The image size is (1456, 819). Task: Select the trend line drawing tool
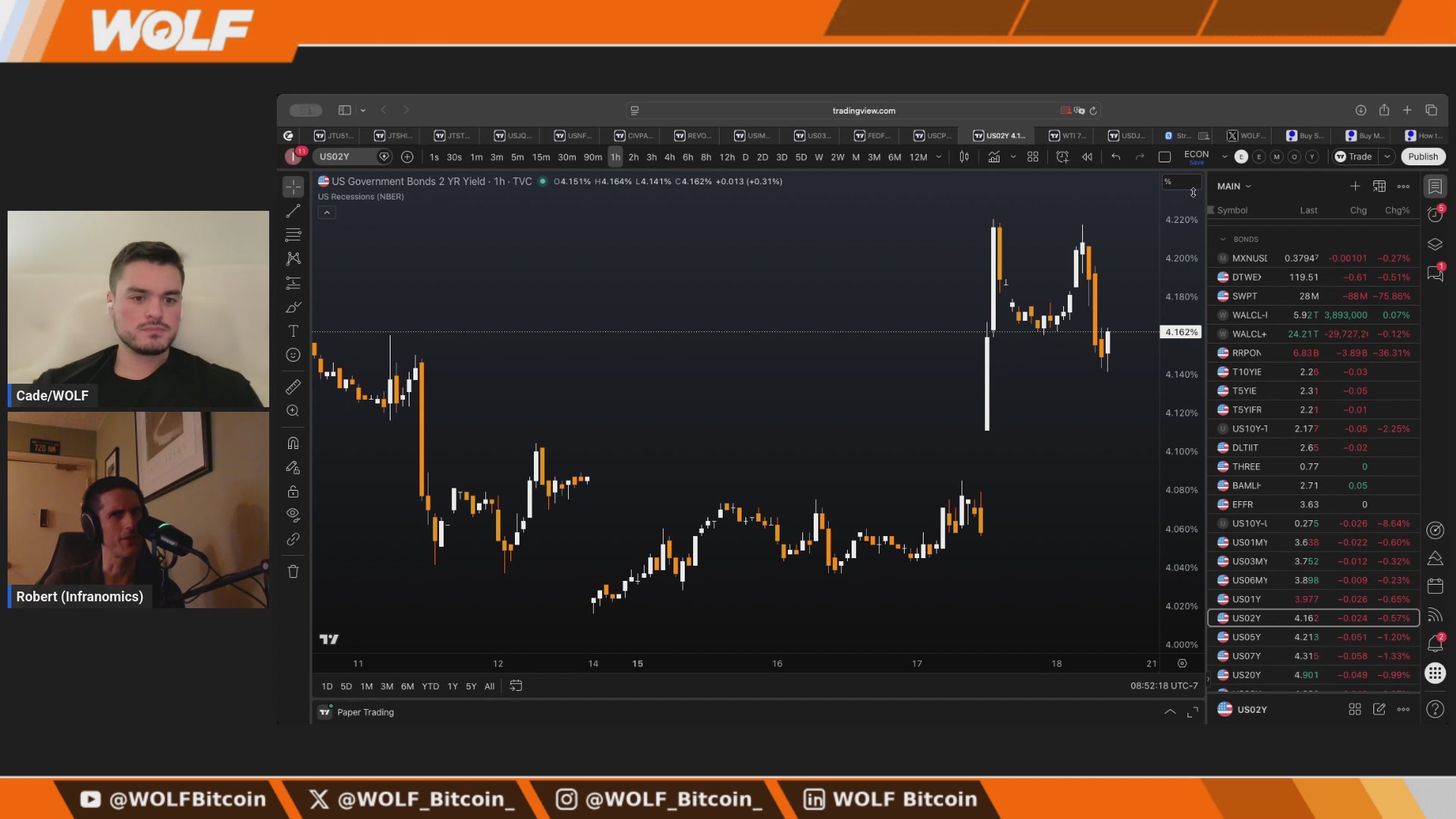click(293, 211)
